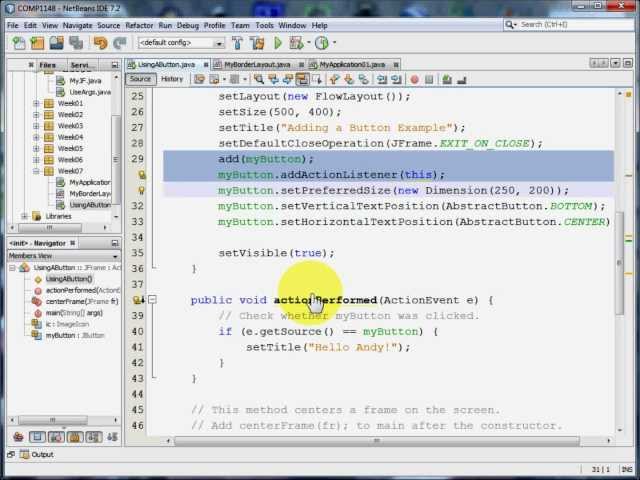
Task: Click the Undo arrow icon
Action: (100, 43)
